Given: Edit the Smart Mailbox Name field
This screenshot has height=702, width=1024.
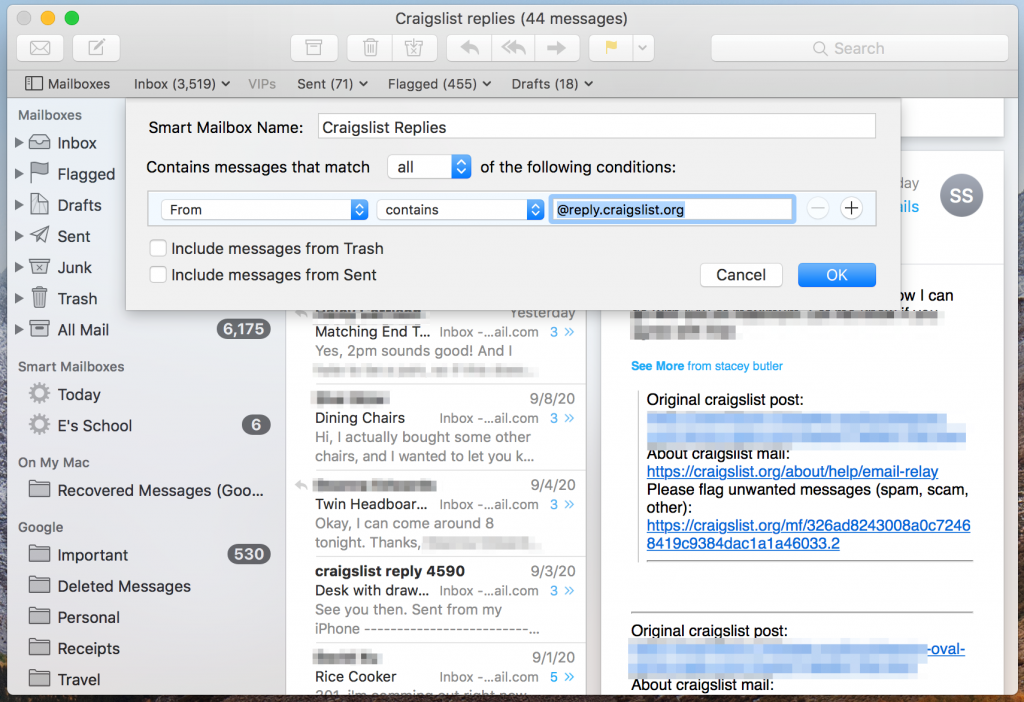Looking at the screenshot, I should [596, 127].
